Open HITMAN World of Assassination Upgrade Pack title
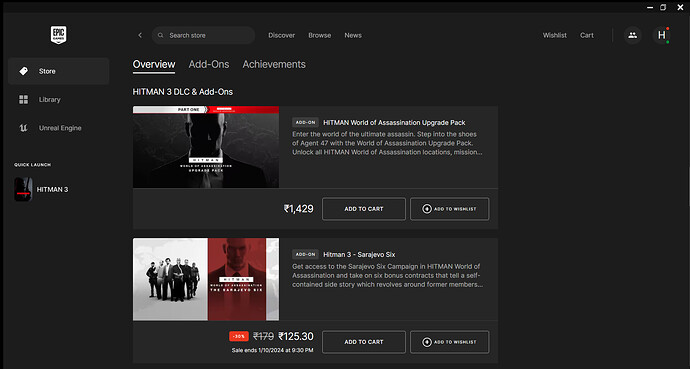Image resolution: width=690 pixels, height=369 pixels. click(x=394, y=123)
